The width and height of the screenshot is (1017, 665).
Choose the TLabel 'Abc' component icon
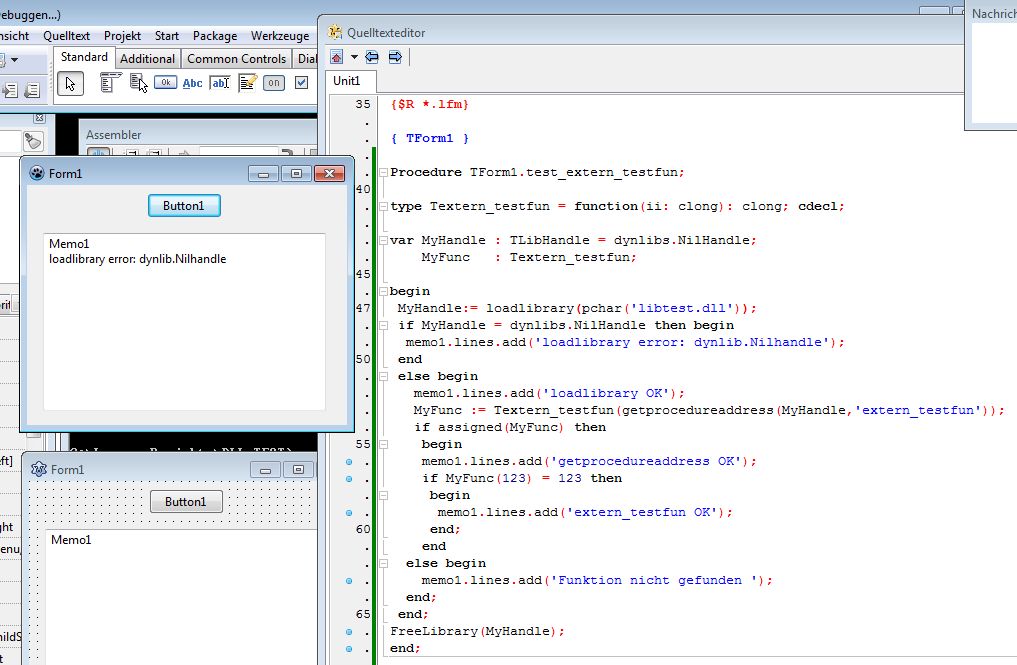(x=192, y=84)
